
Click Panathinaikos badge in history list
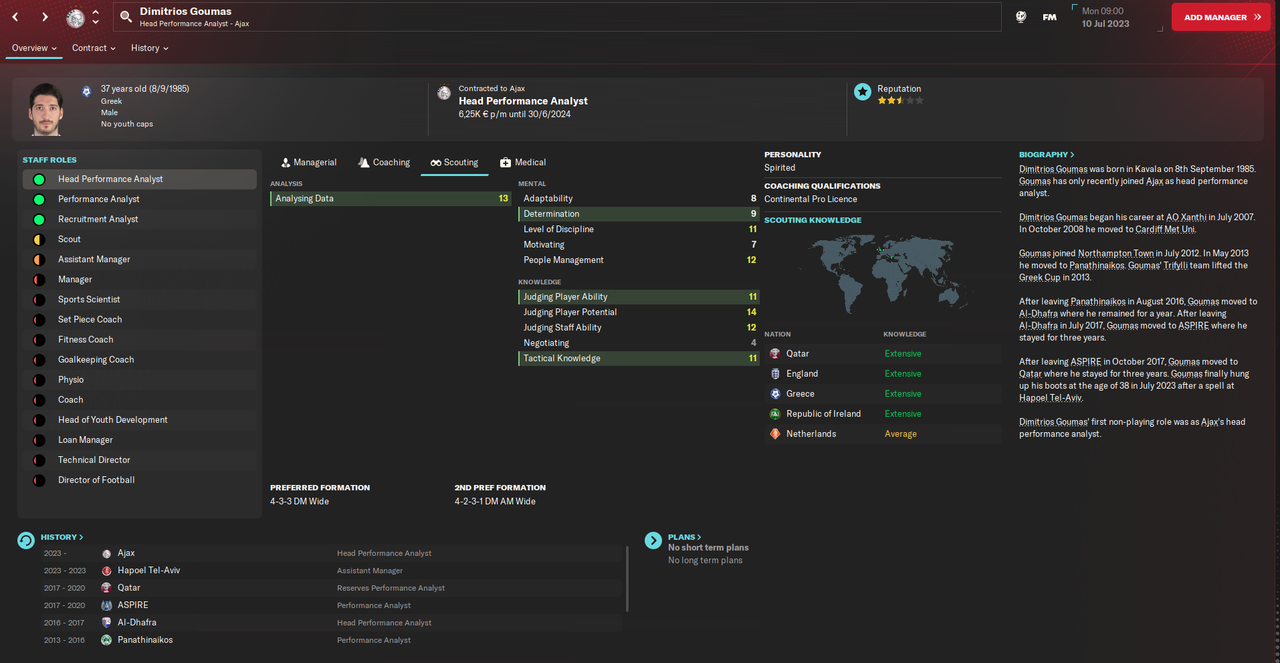point(107,640)
